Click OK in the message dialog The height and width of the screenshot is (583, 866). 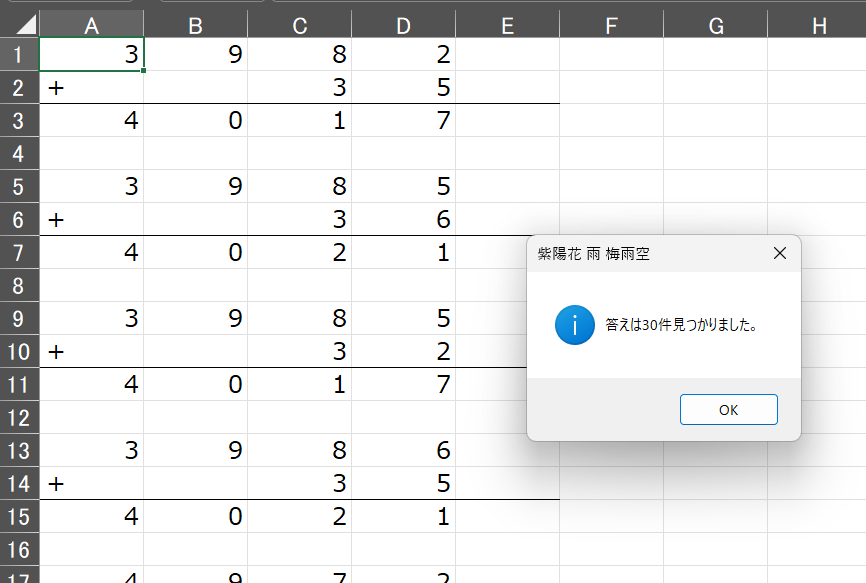[x=728, y=410]
